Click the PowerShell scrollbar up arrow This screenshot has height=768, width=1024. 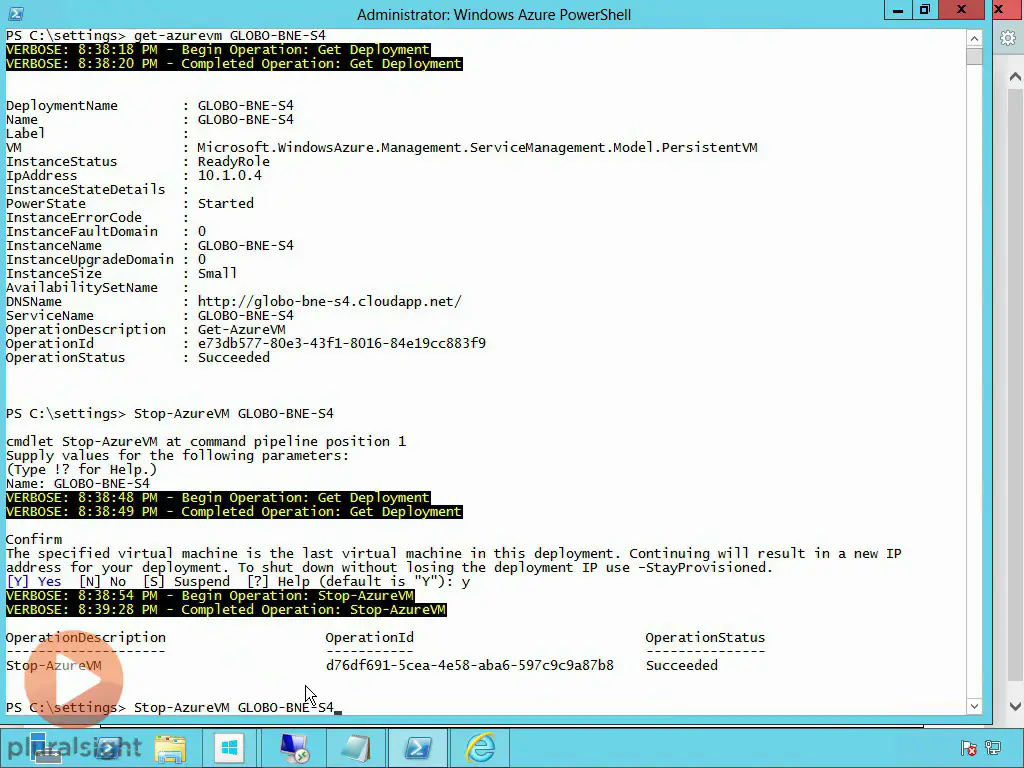coord(974,38)
